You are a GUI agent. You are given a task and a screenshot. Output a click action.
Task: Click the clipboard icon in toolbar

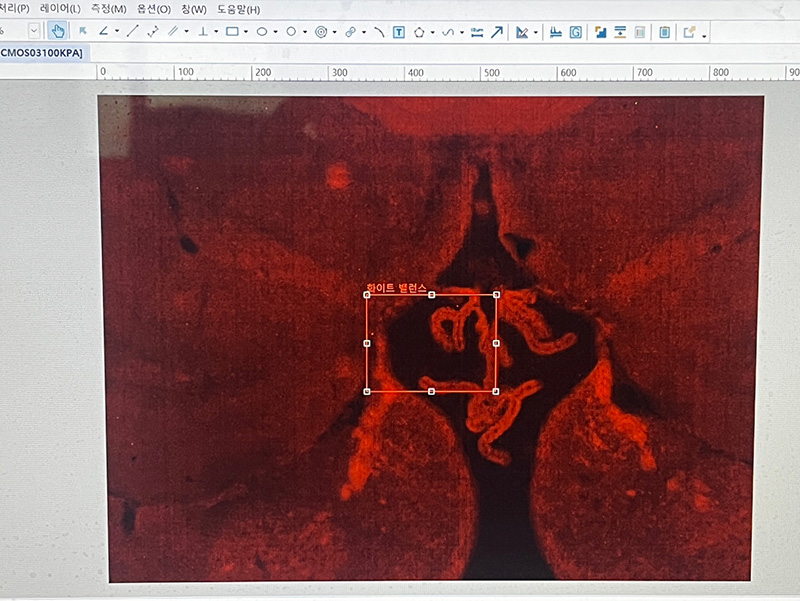[665, 32]
